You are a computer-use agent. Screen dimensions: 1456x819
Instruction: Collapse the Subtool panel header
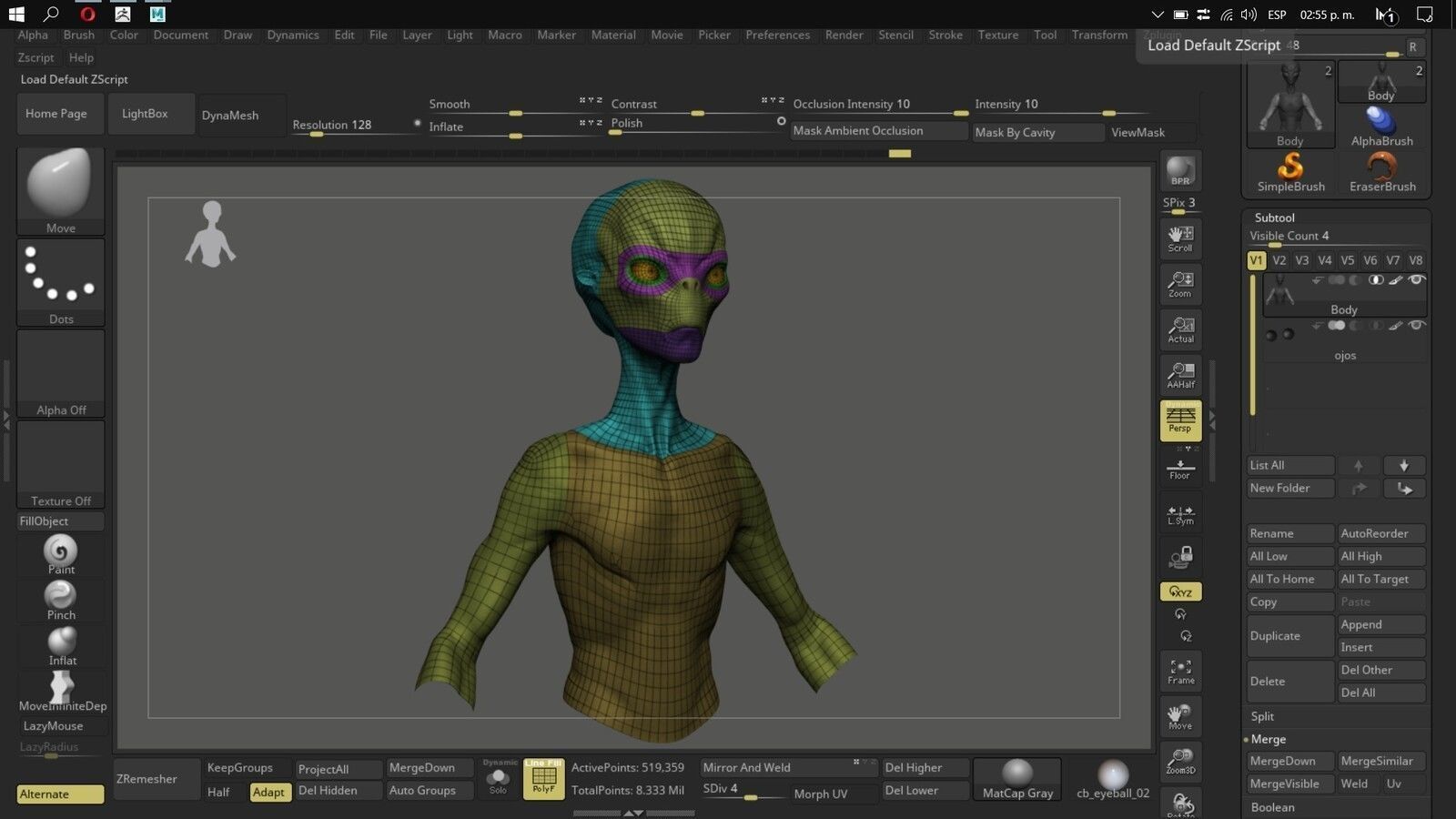pos(1274,217)
